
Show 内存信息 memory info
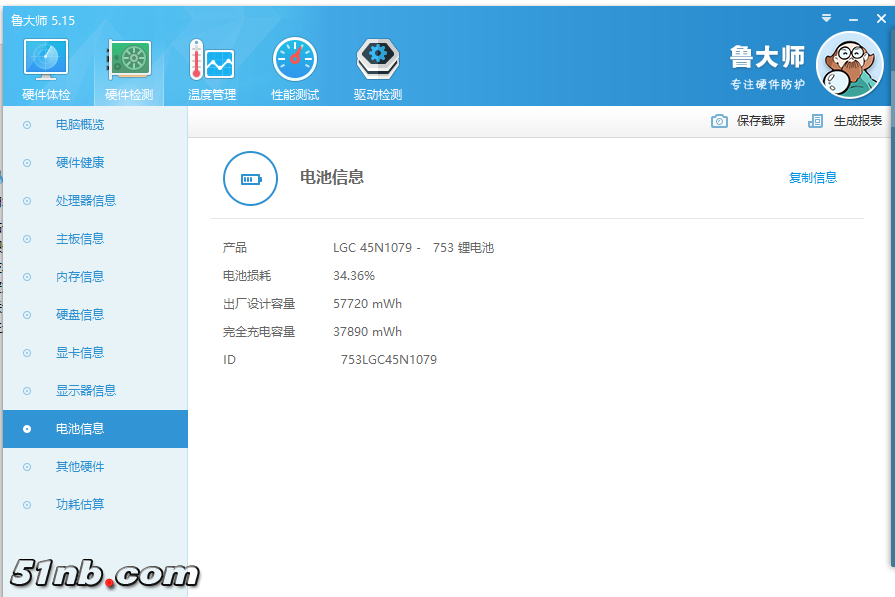(80, 277)
